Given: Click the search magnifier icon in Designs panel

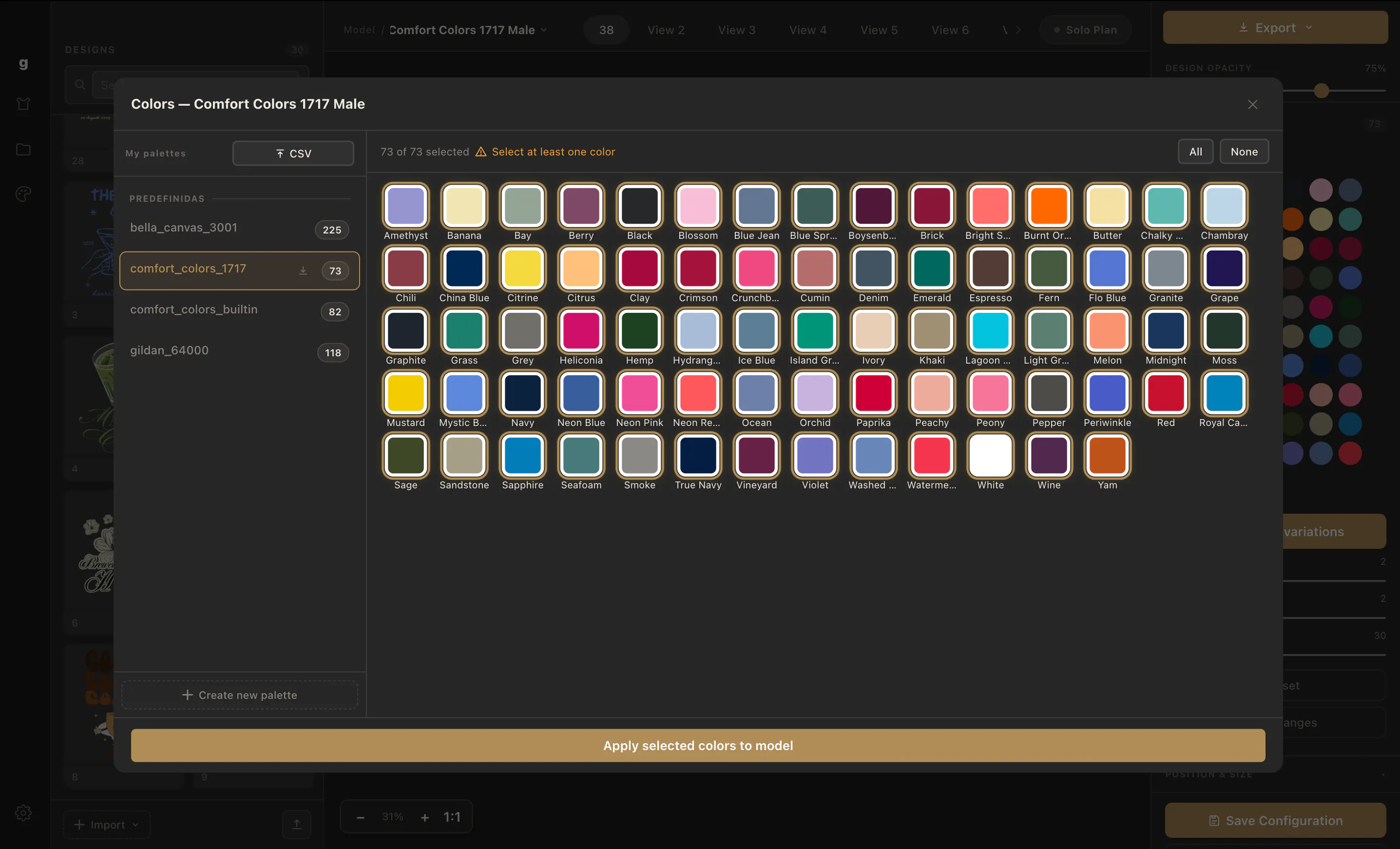Looking at the screenshot, I should coord(80,85).
